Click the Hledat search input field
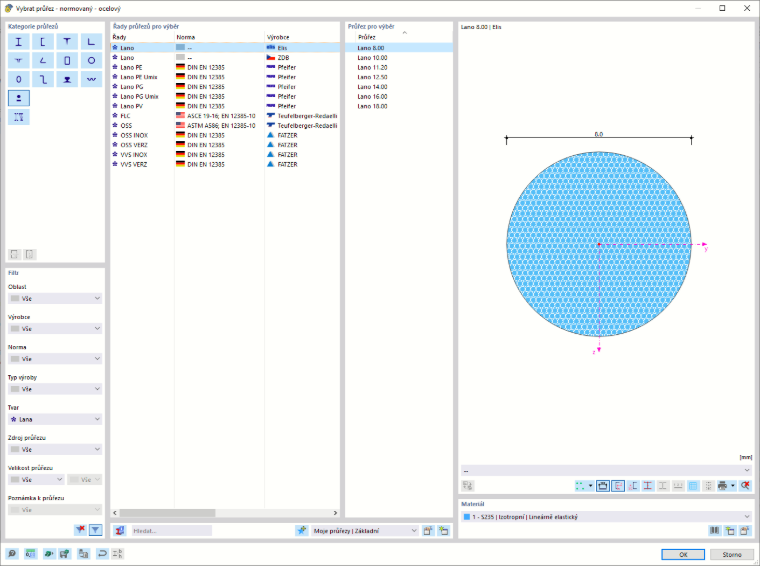Viewport: 760px width, 566px height. pyautogui.click(x=172, y=531)
